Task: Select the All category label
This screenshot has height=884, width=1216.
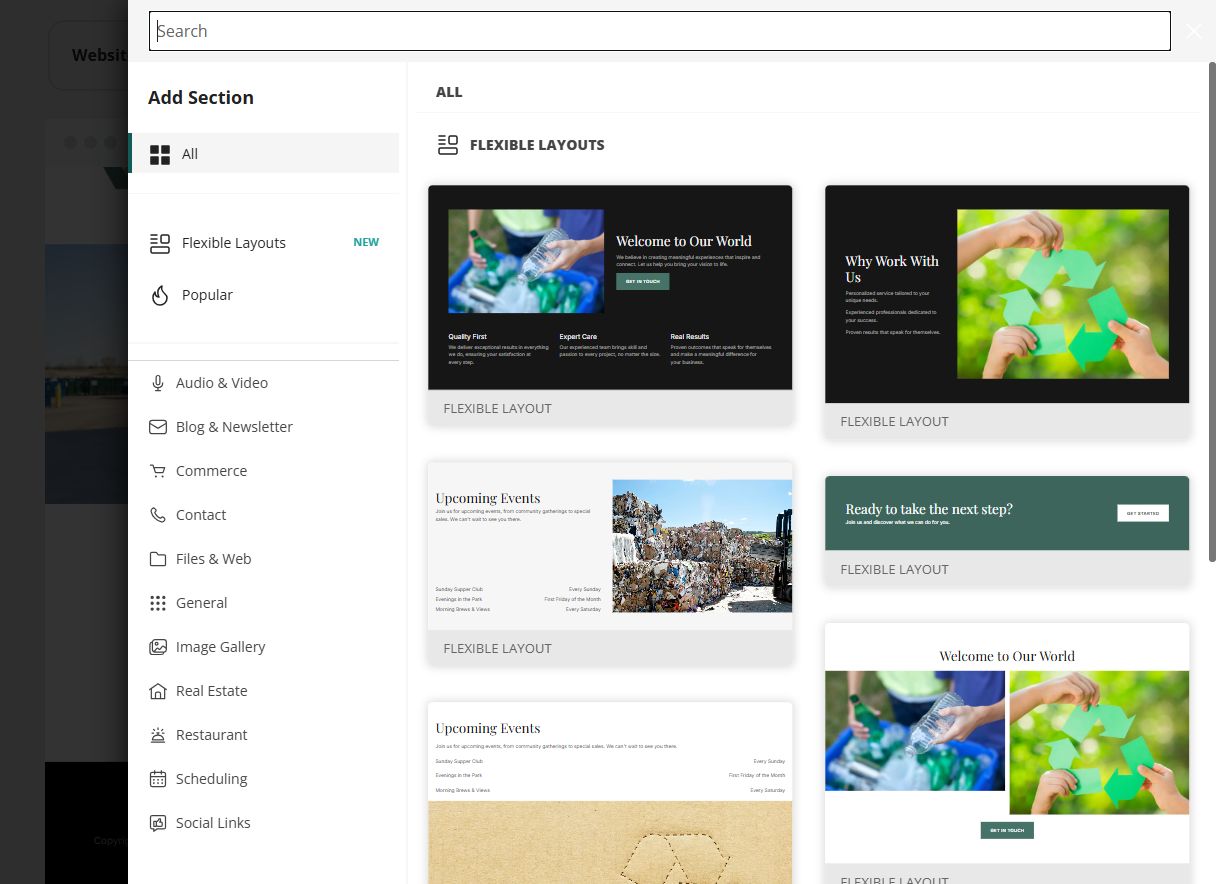Action: click(x=190, y=154)
